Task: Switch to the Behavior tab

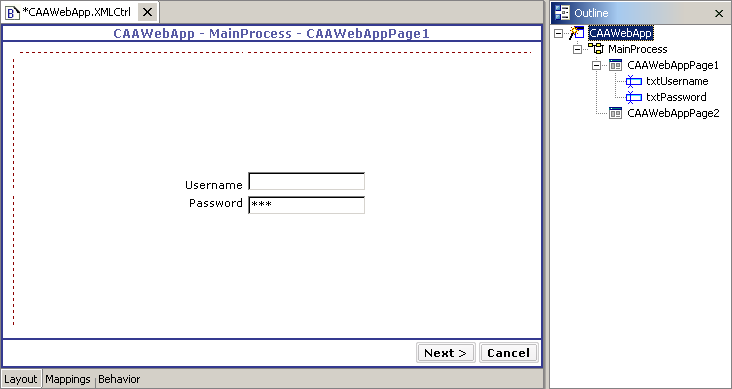Action: point(119,379)
